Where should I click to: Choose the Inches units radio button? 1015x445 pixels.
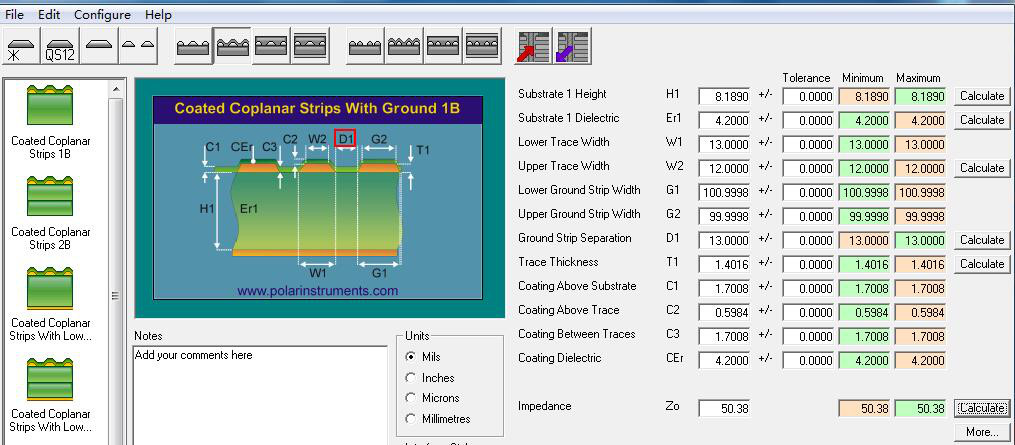point(411,378)
